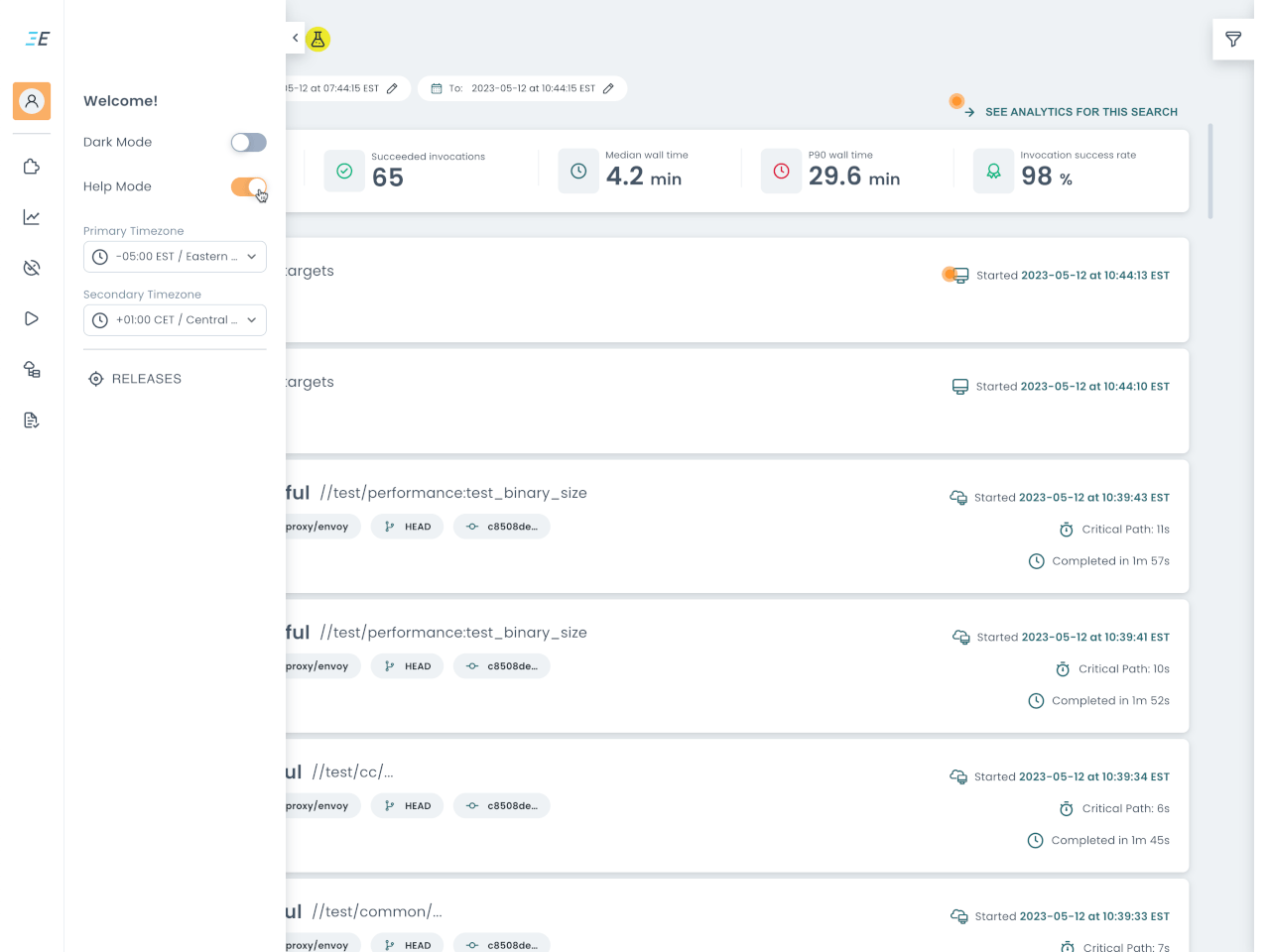Click the puzzle piece icon in sidebar
This screenshot has height=952, width=1270.
pos(31,167)
